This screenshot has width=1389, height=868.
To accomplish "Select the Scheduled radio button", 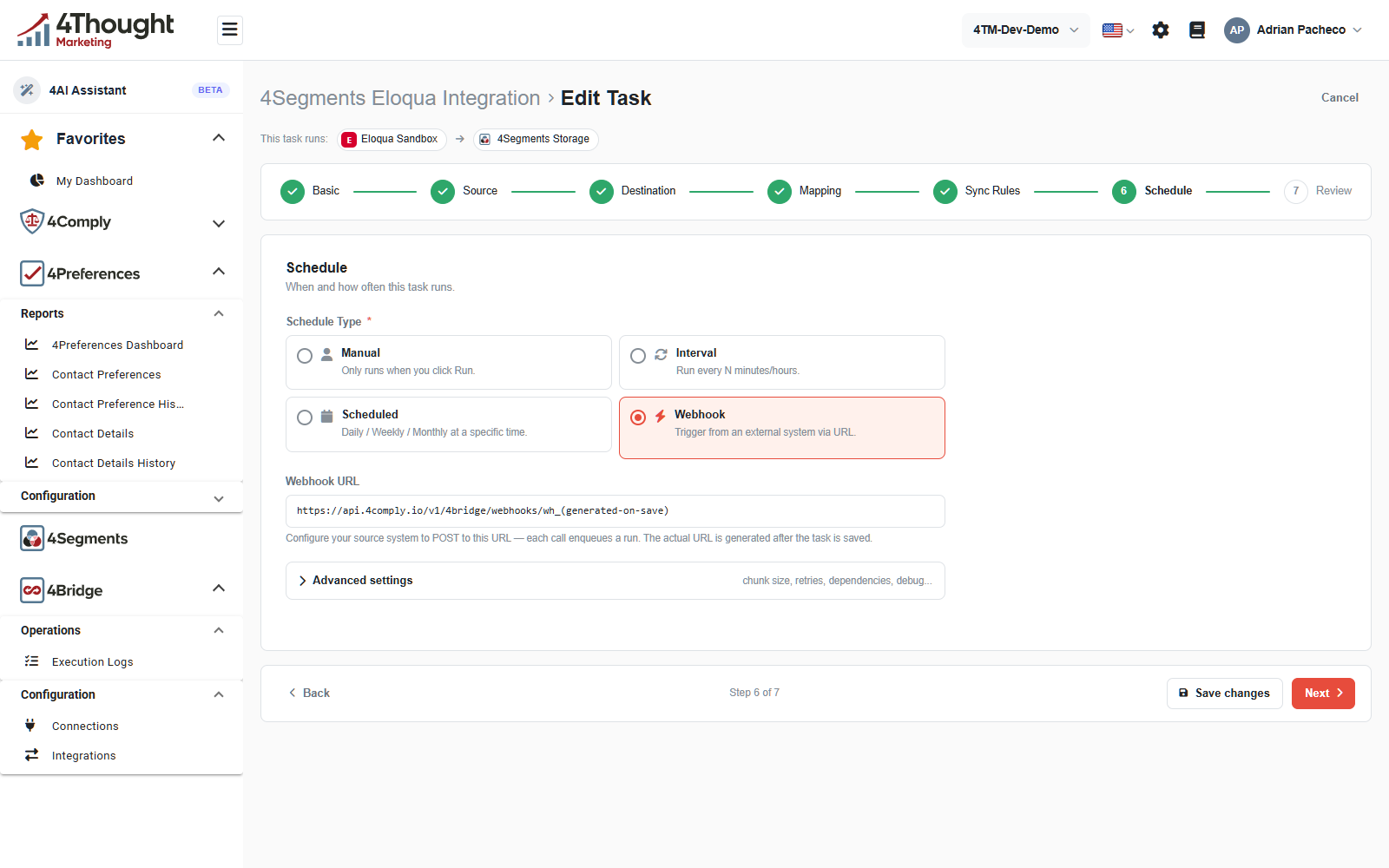I will (305, 418).
